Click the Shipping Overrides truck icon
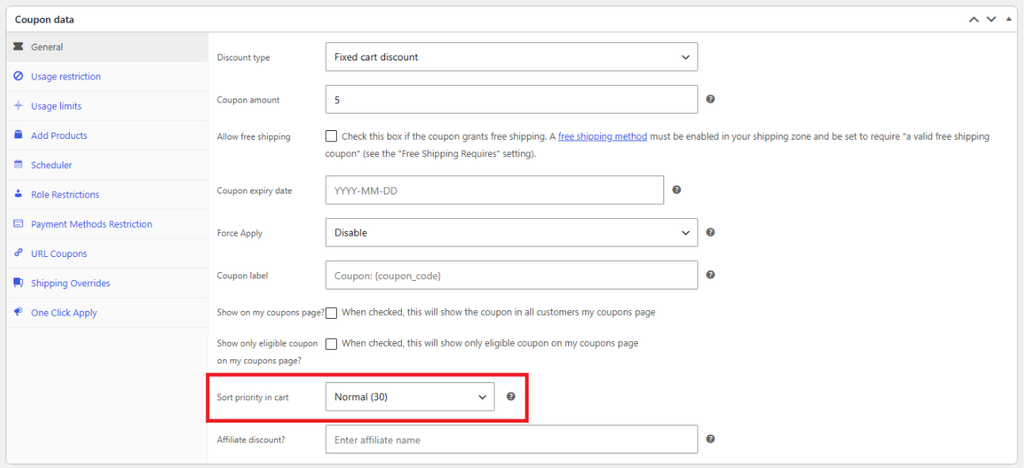1024x468 pixels. pyautogui.click(x=18, y=283)
